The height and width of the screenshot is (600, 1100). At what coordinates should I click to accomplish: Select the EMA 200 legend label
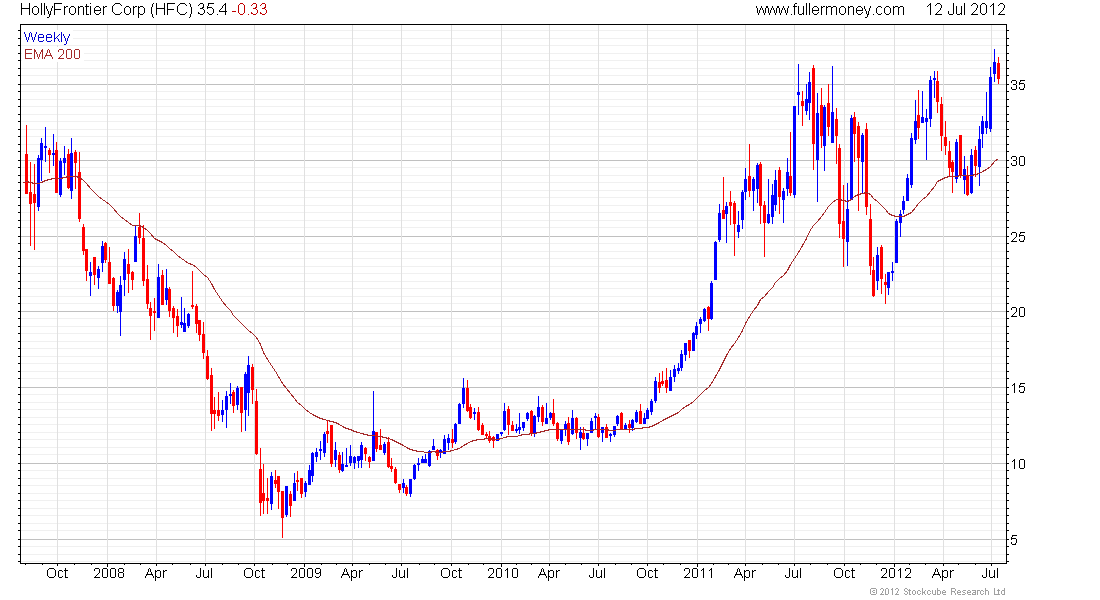coord(52,54)
